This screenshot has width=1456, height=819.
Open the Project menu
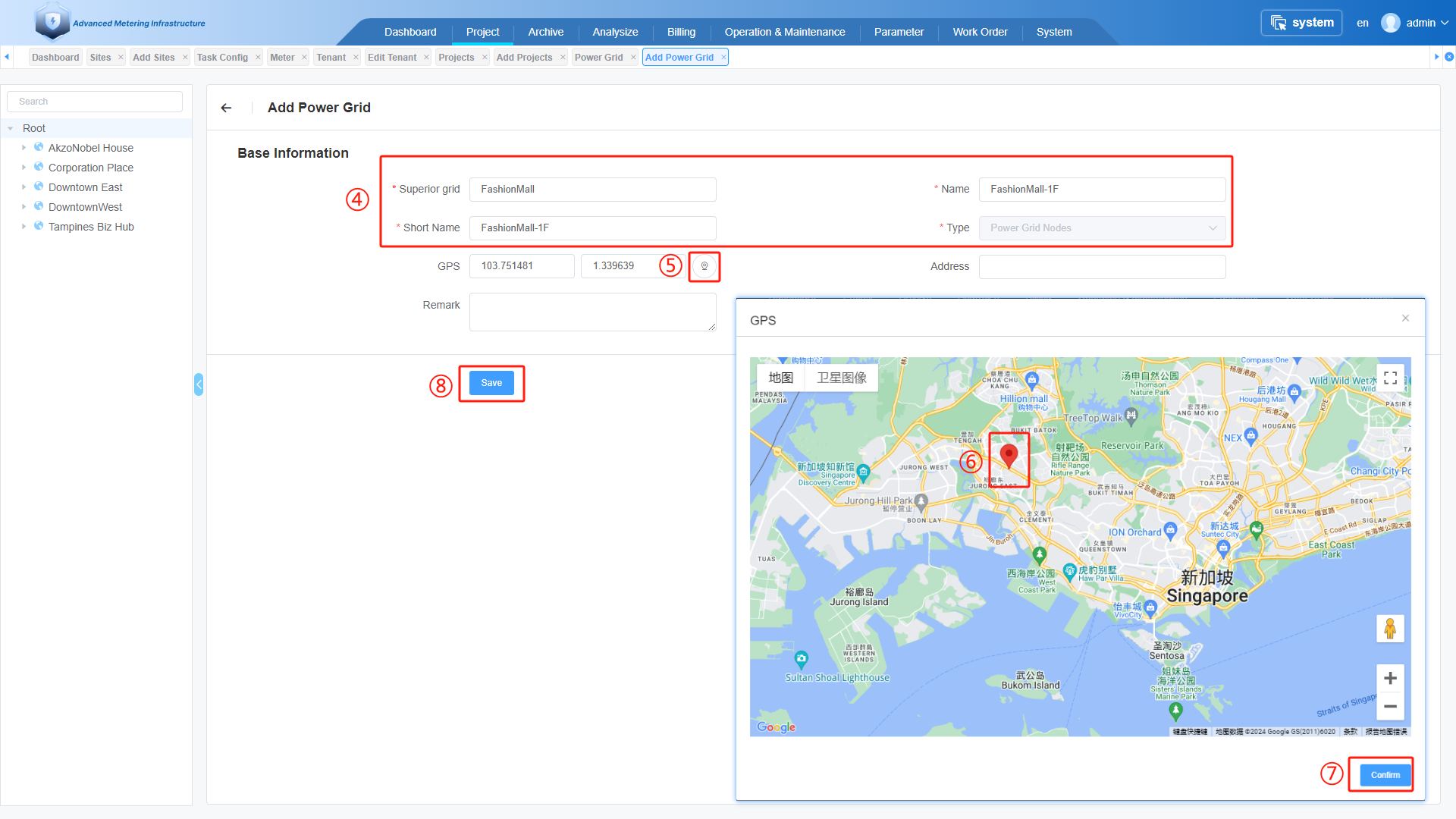click(482, 32)
